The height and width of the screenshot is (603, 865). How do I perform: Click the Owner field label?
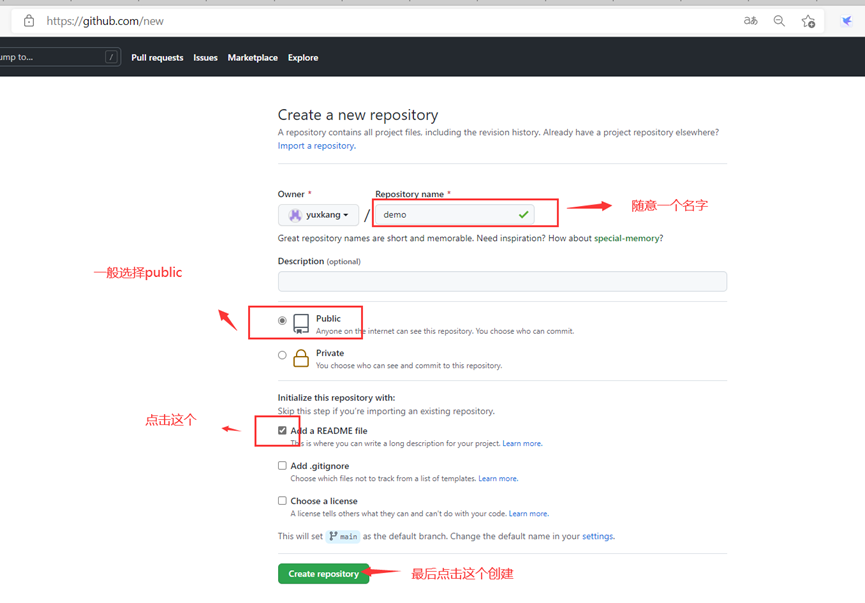coord(291,194)
